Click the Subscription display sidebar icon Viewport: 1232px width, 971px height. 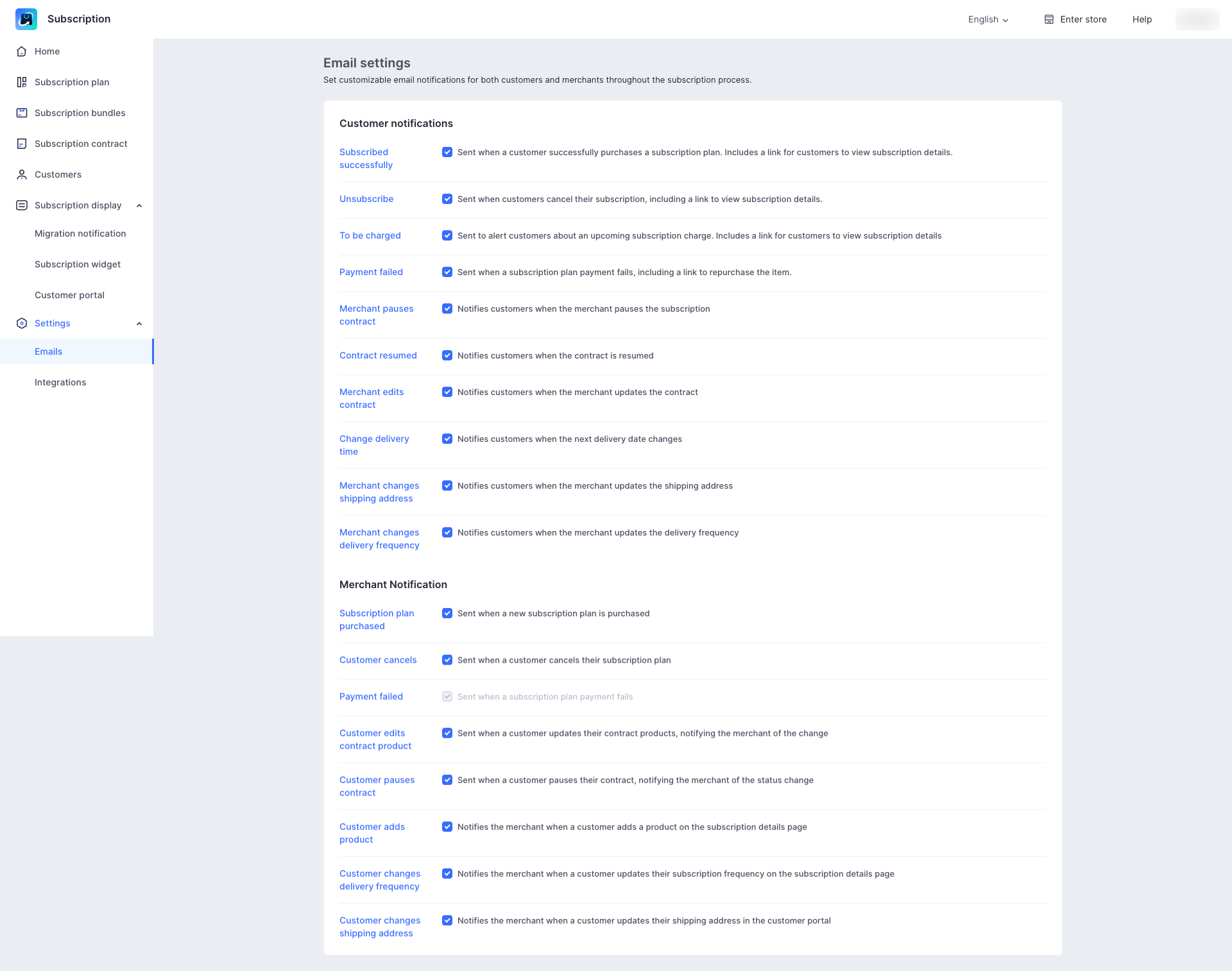coord(22,205)
